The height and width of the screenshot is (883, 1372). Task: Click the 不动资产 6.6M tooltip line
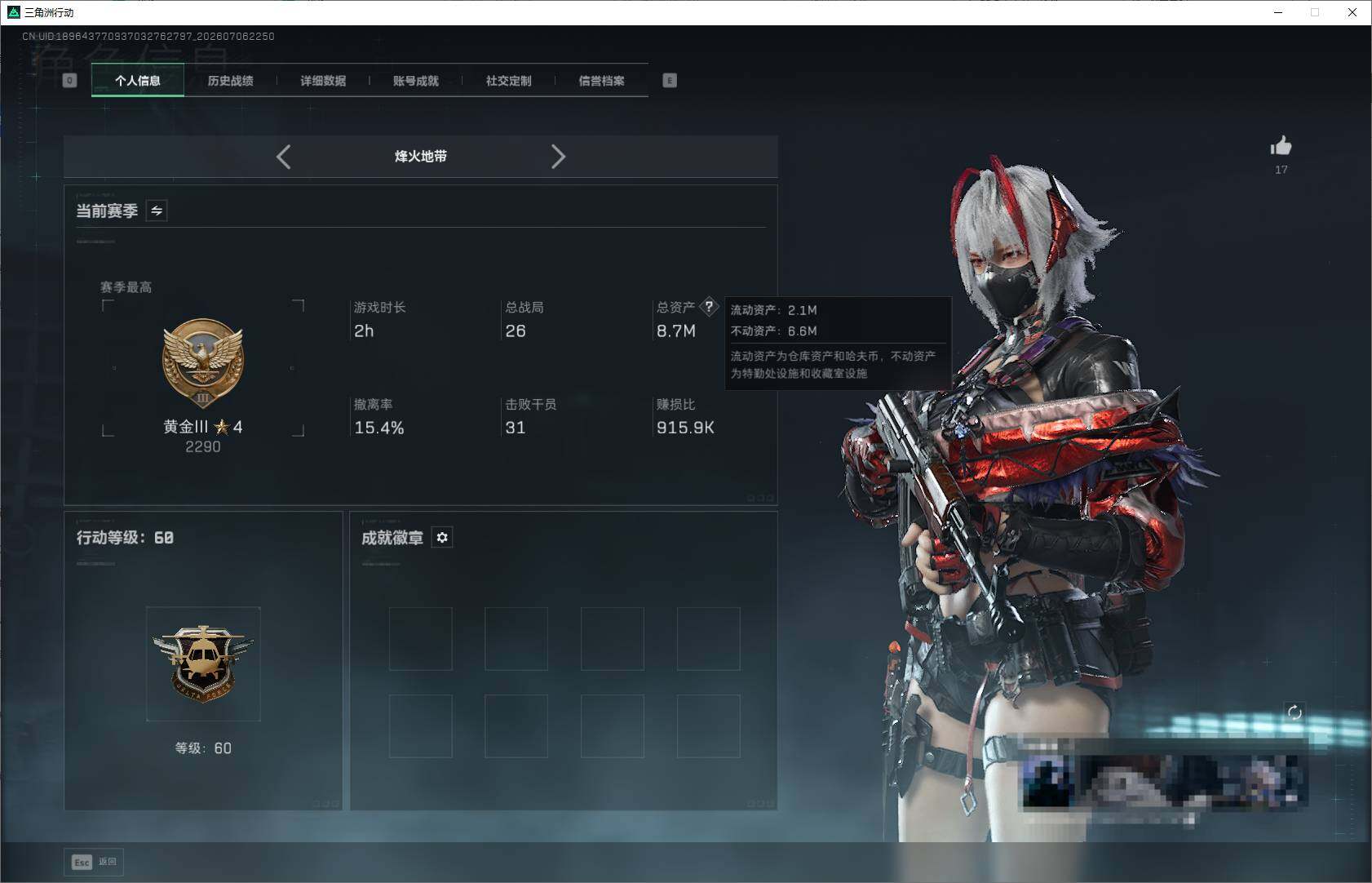click(x=774, y=331)
